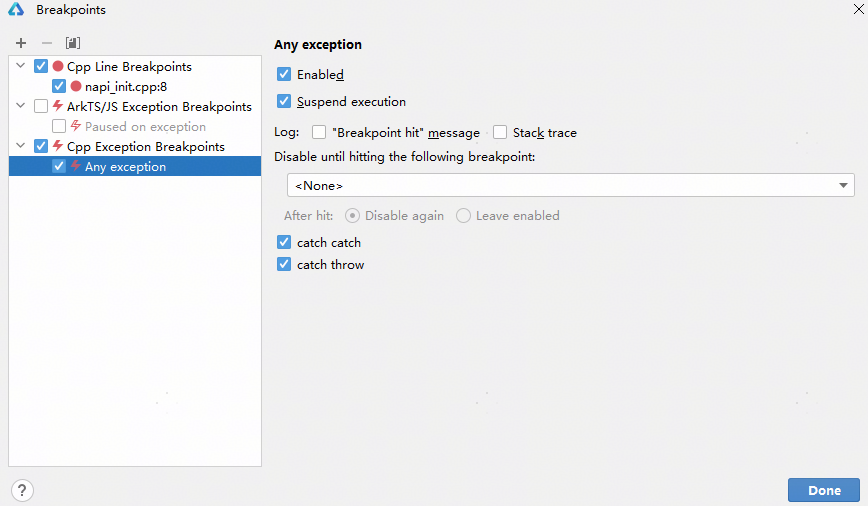Collapse the Cpp Line Breakpoints group
This screenshot has height=506, width=868.
point(21,67)
